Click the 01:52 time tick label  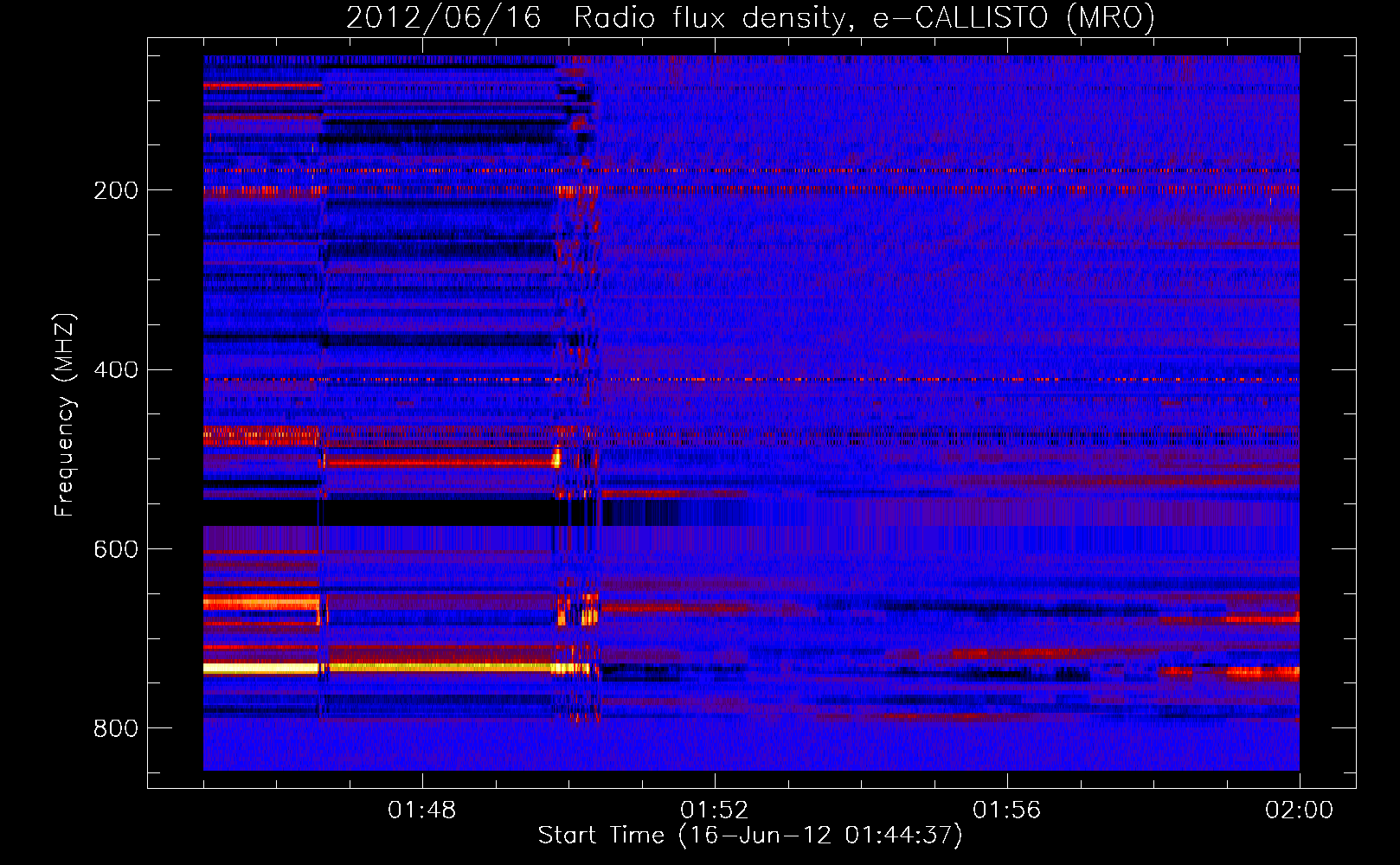pyautogui.click(x=715, y=811)
